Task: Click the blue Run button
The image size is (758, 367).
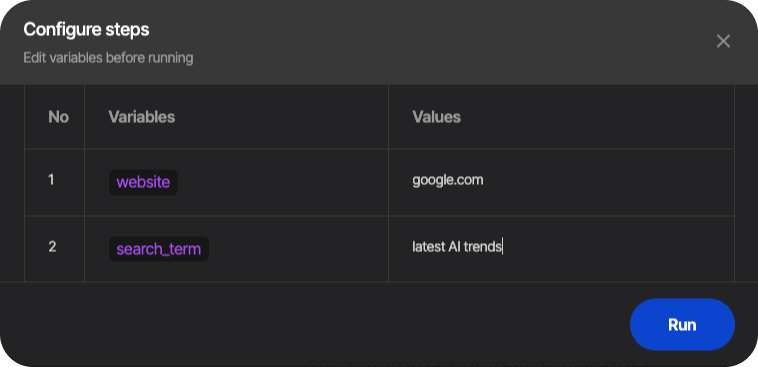Action: coord(682,324)
